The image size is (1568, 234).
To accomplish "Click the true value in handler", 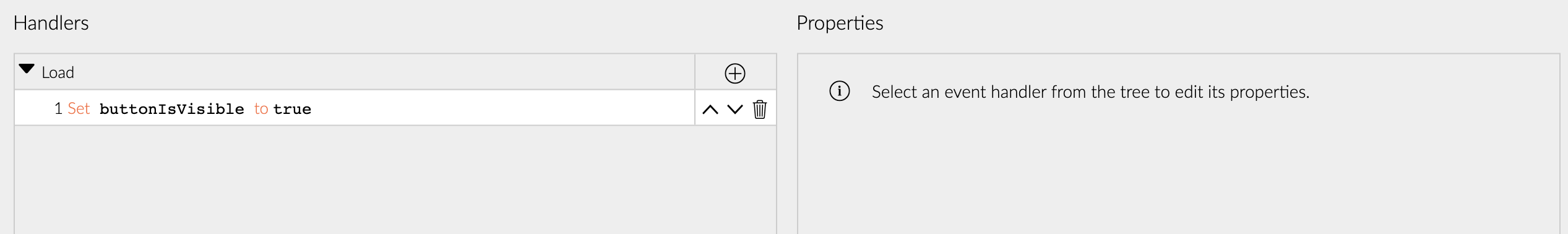I will (x=292, y=109).
